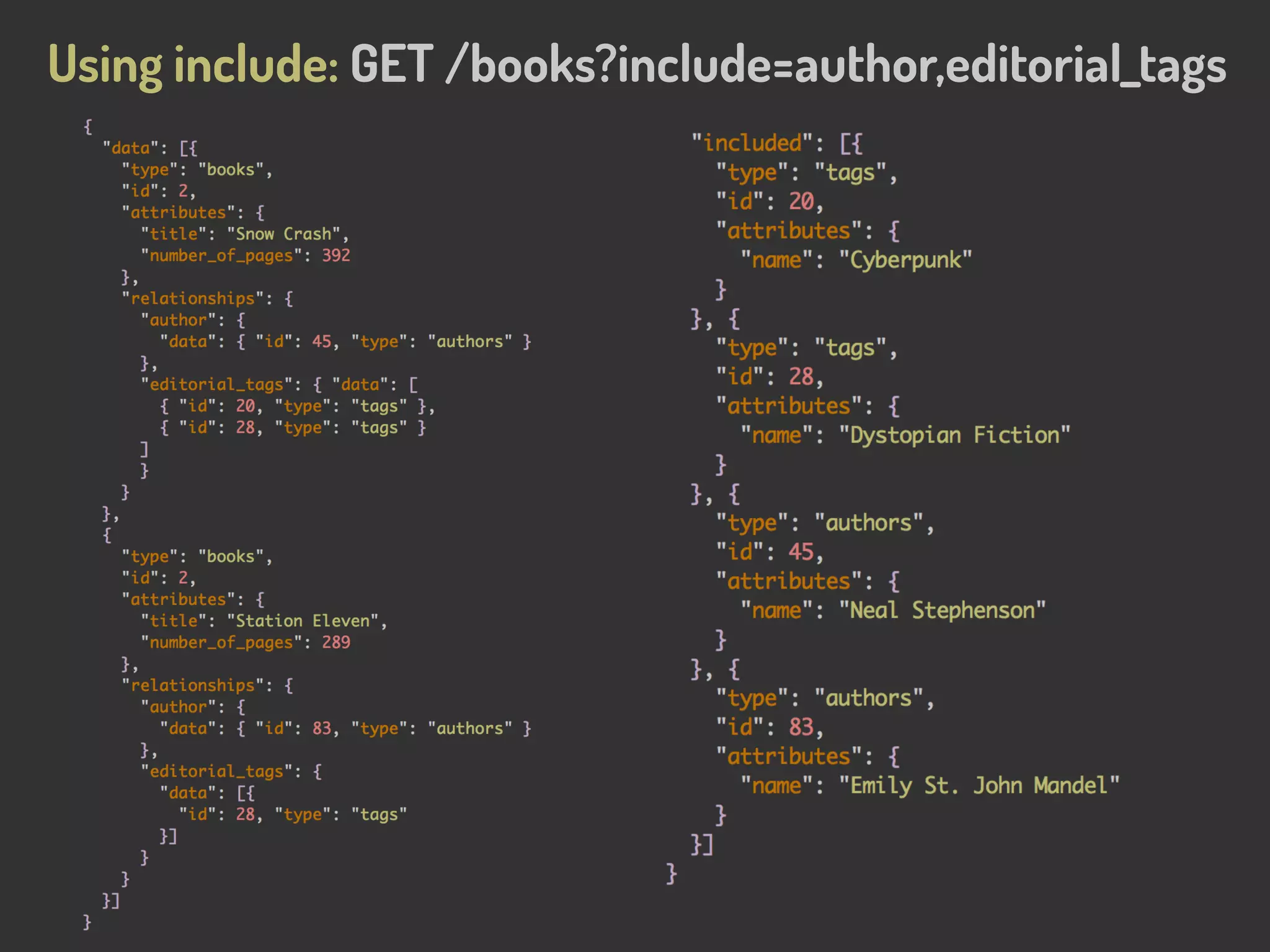1270x952 pixels.
Task: Click the author data line with id 83
Action: click(x=345, y=728)
